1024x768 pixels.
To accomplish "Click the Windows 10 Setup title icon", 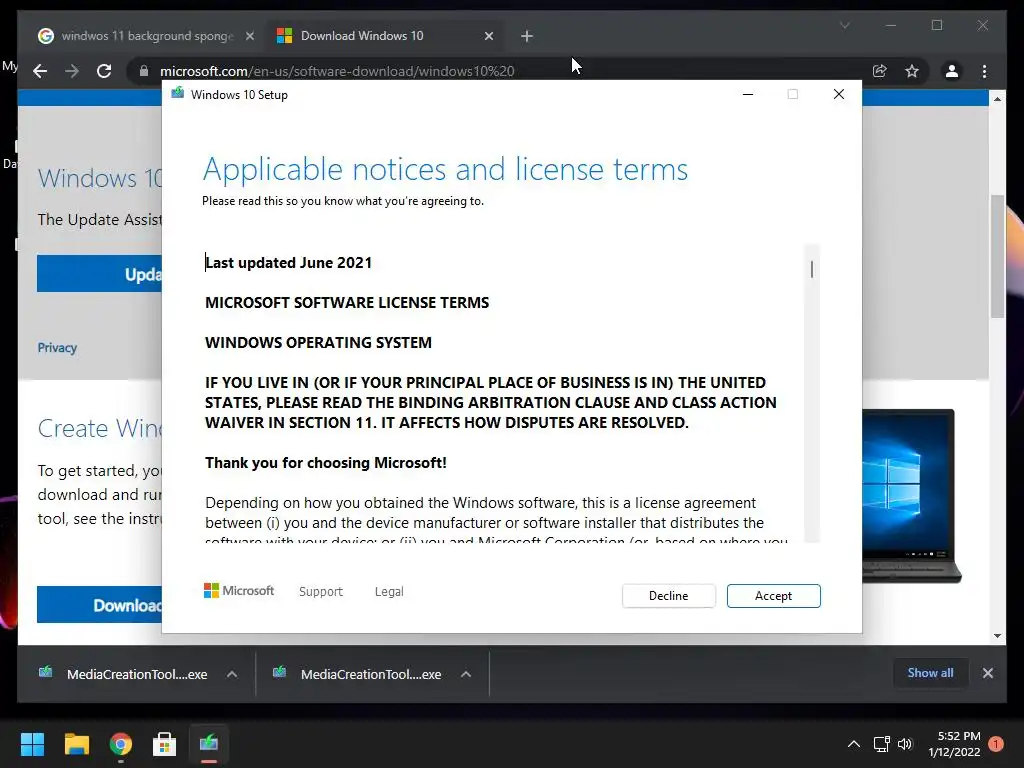I will [177, 94].
